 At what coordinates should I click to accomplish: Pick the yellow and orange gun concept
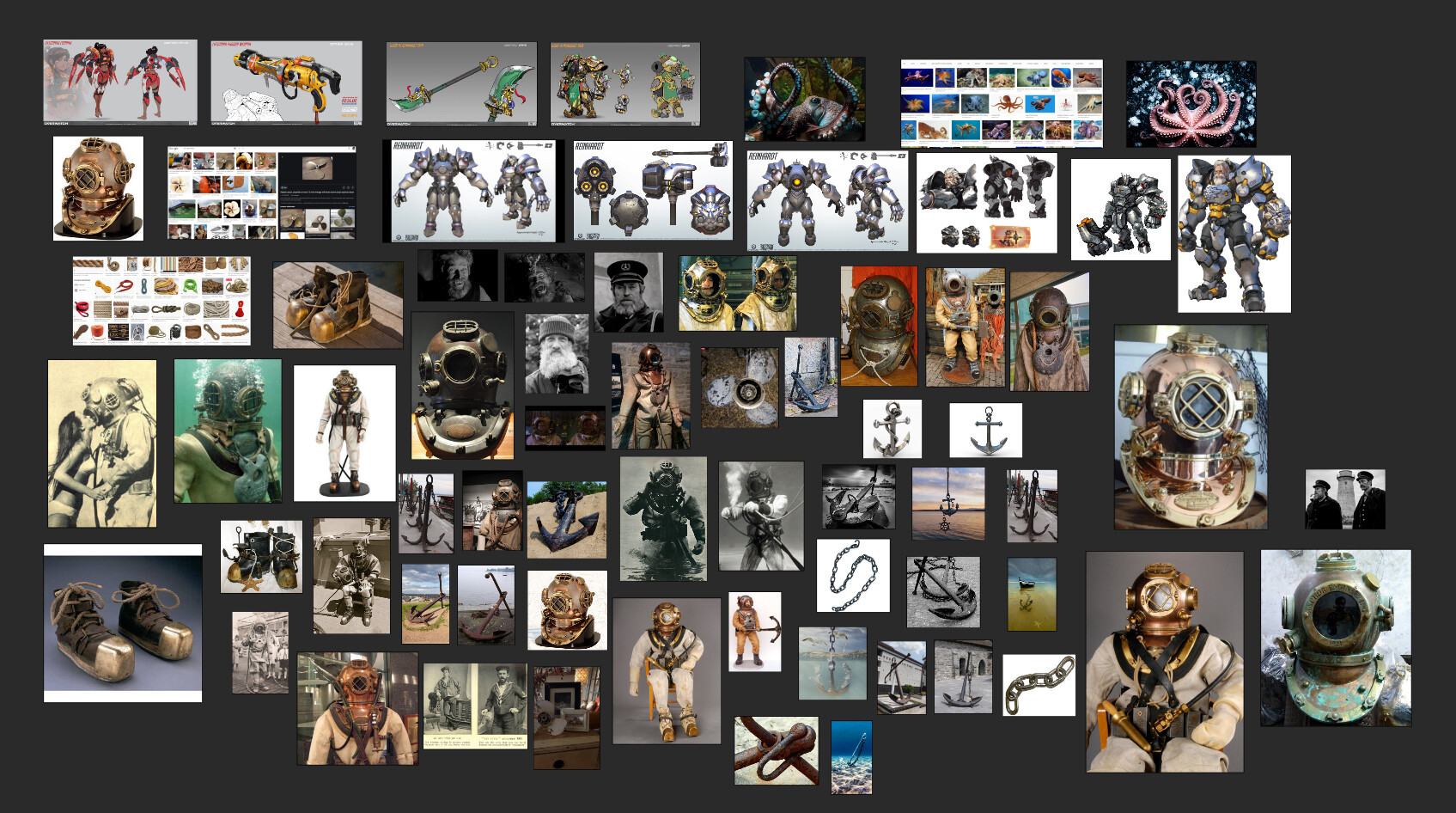point(286,83)
